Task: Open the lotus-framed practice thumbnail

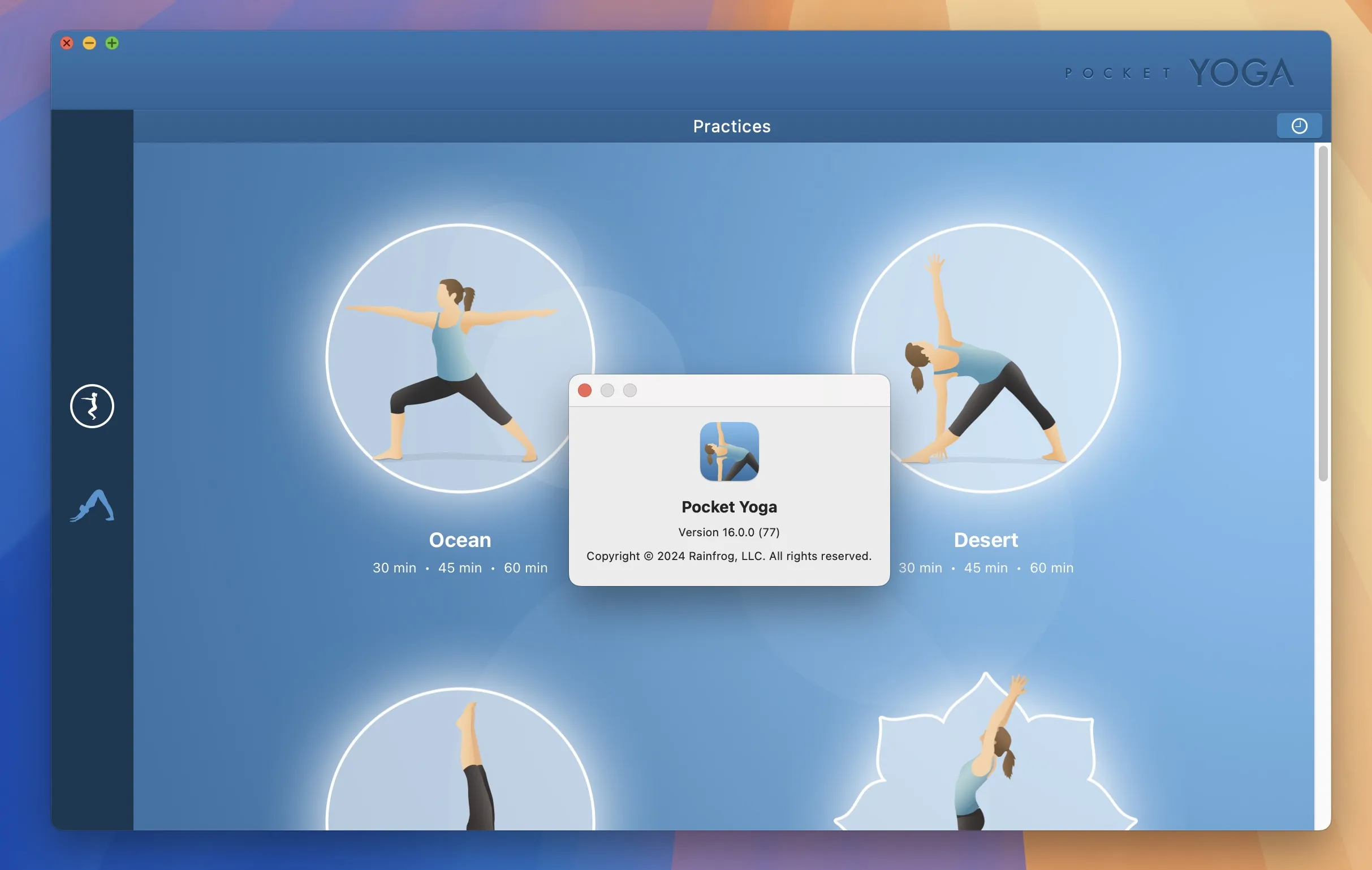Action: tap(986, 751)
